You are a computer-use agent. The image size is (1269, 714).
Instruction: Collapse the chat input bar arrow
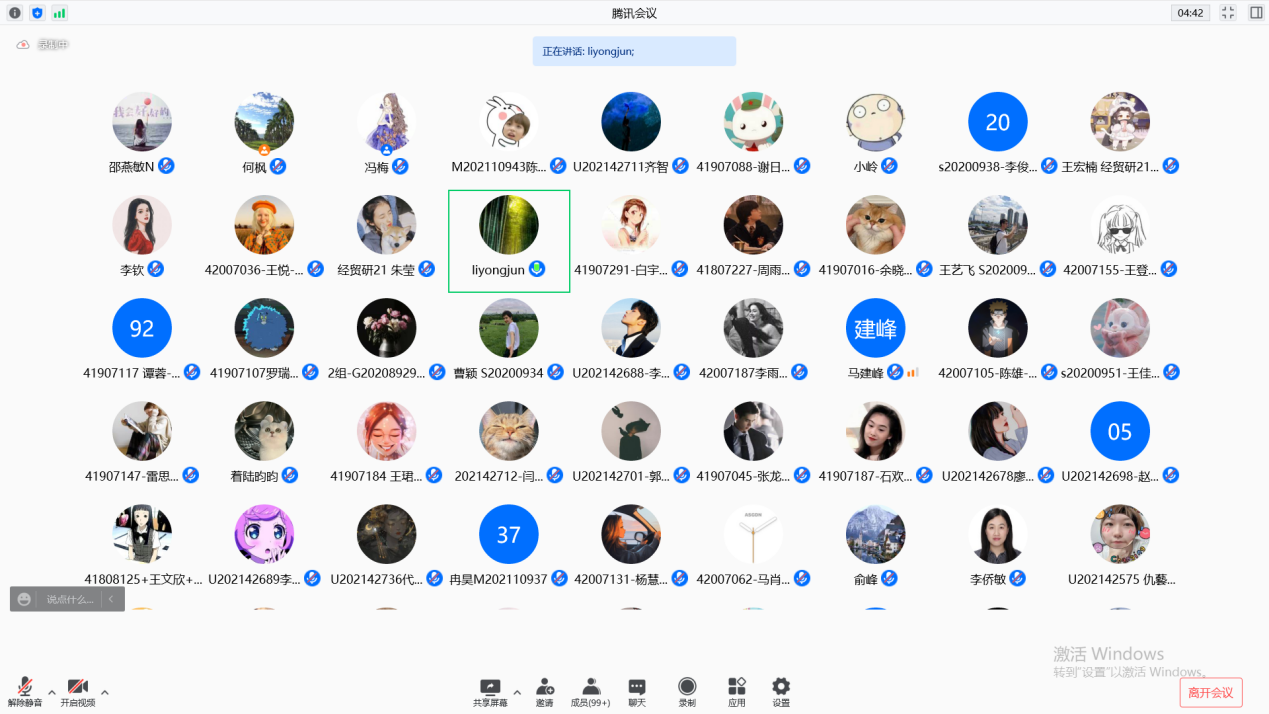pyautogui.click(x=111, y=599)
